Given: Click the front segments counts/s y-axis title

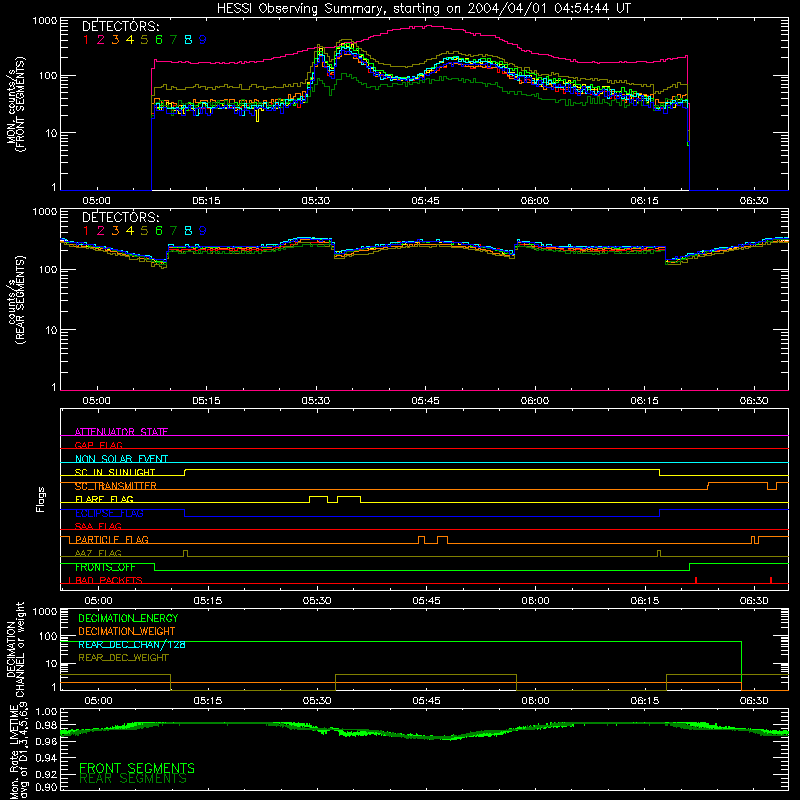Looking at the screenshot, I should tap(15, 104).
